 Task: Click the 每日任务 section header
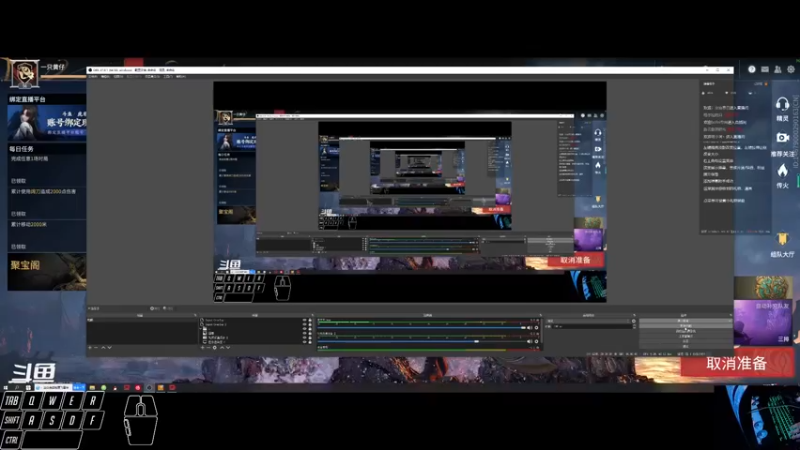click(x=21, y=149)
